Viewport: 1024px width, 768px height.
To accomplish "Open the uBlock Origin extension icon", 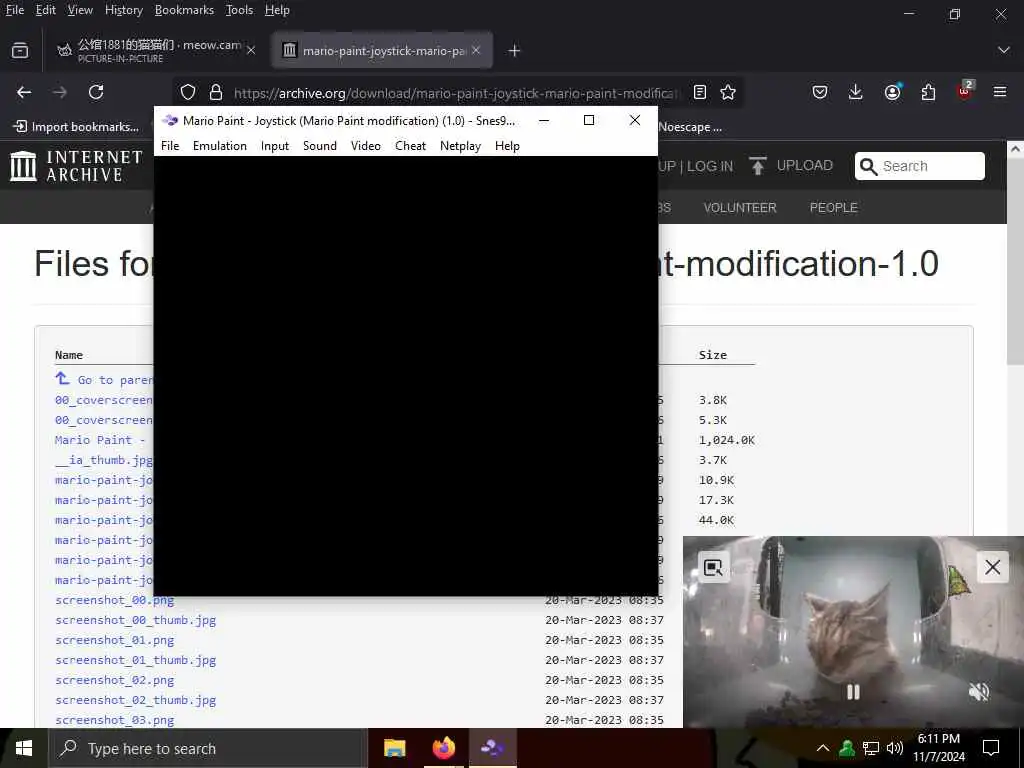I will (964, 91).
